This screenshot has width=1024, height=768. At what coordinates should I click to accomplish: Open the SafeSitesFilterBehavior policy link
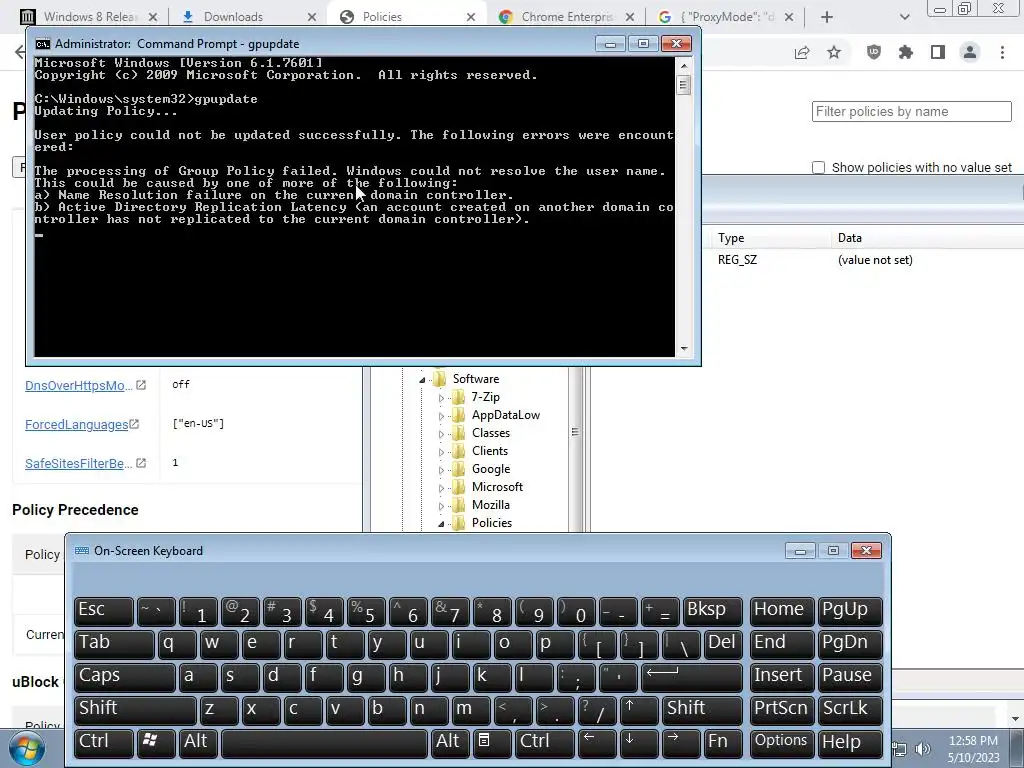pyautogui.click(x=78, y=464)
